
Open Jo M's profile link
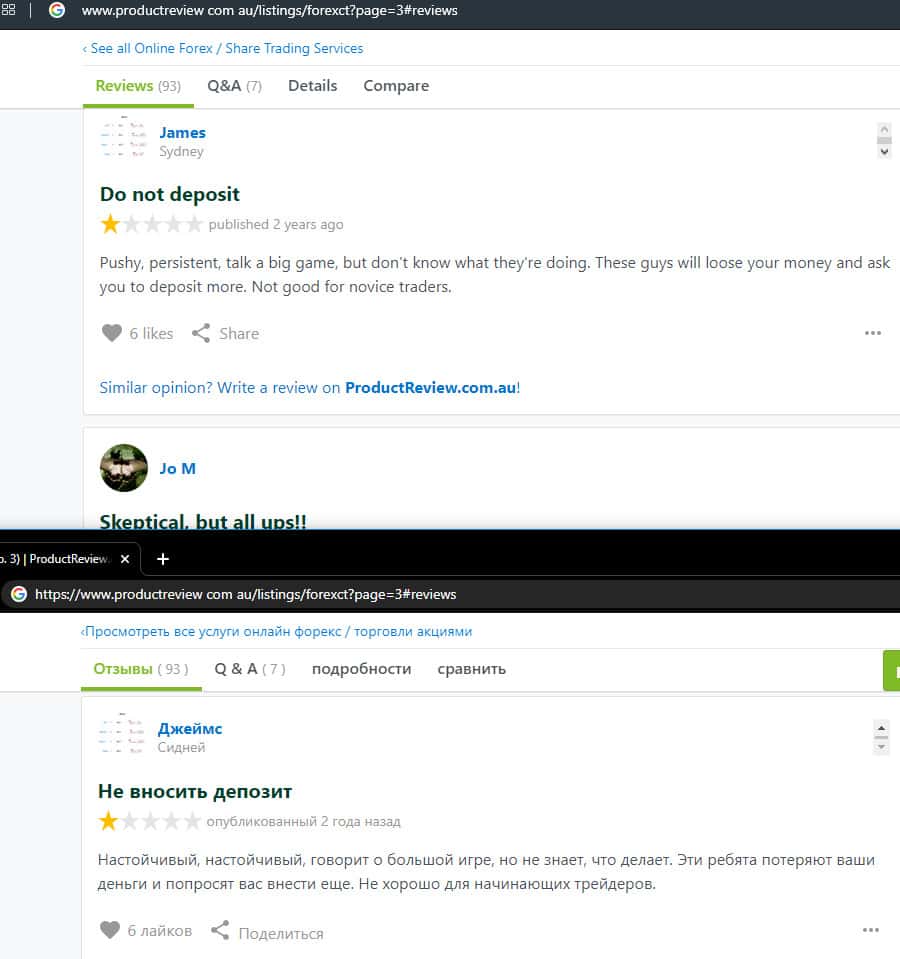177,468
